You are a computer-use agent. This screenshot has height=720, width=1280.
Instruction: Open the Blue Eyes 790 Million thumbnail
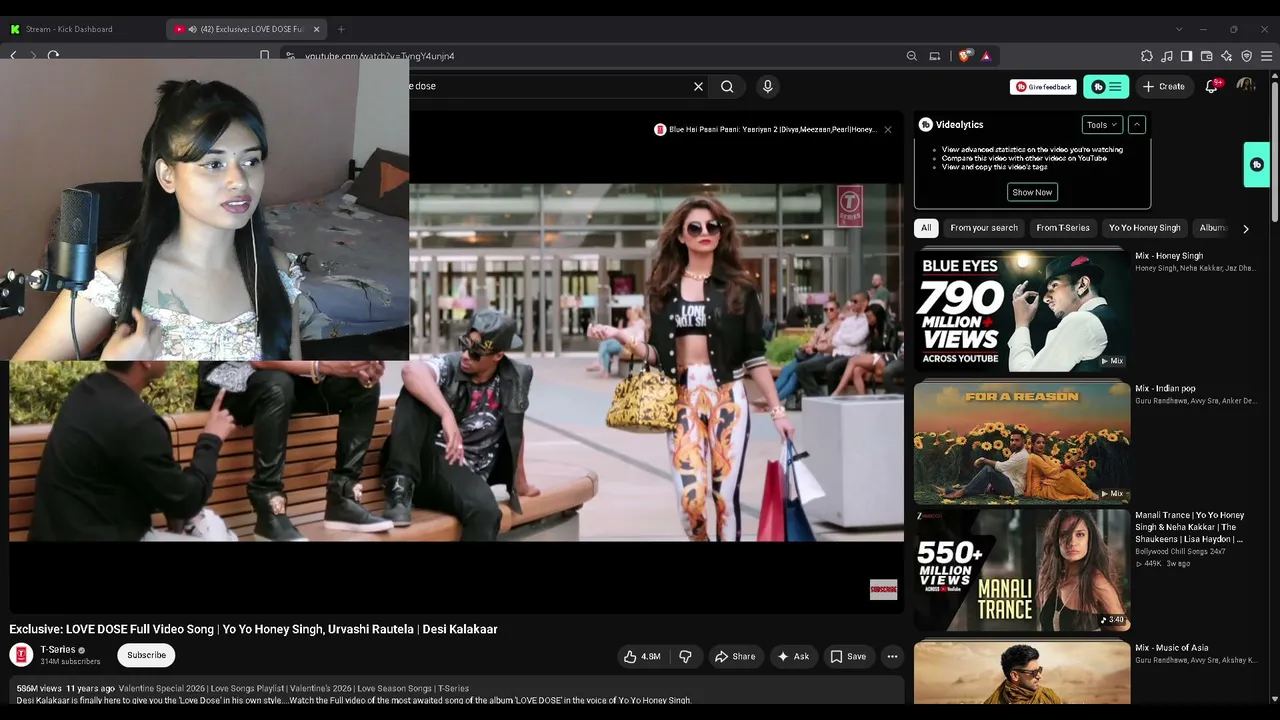pyautogui.click(x=1022, y=311)
